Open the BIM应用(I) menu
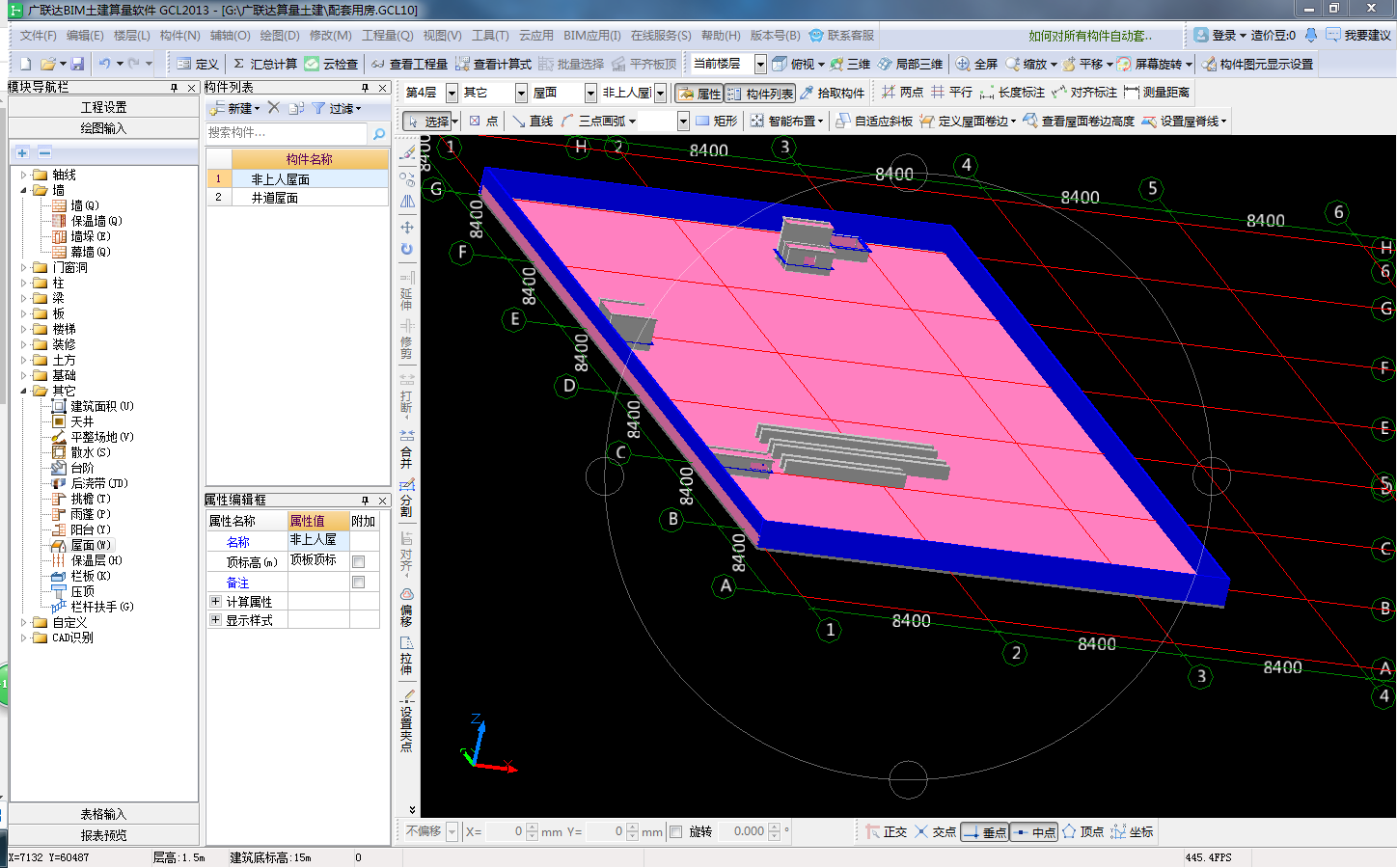The height and width of the screenshot is (868, 1397). (x=592, y=35)
